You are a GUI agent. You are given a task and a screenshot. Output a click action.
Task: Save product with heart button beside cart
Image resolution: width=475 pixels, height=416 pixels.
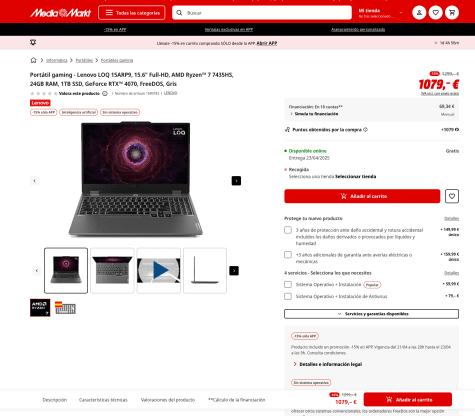coord(452,196)
